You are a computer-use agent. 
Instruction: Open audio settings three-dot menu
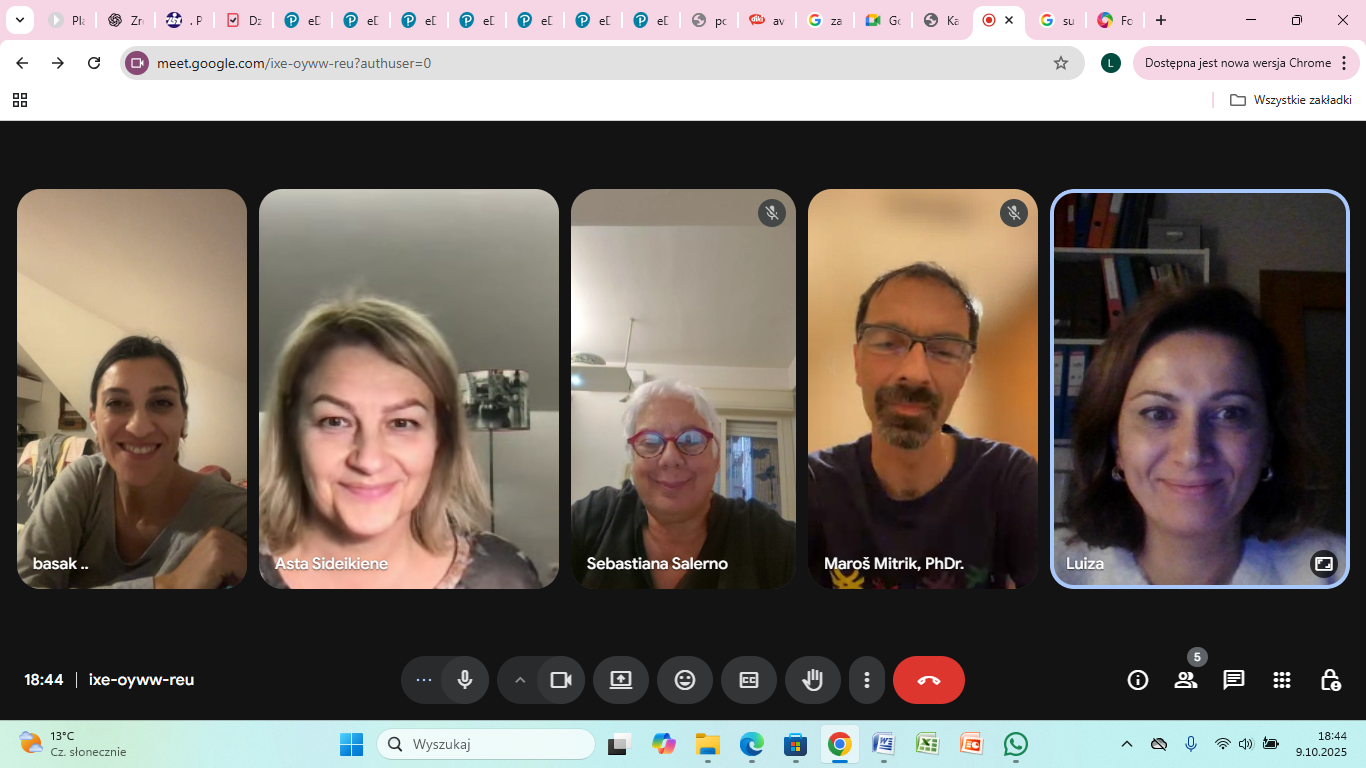tap(424, 680)
